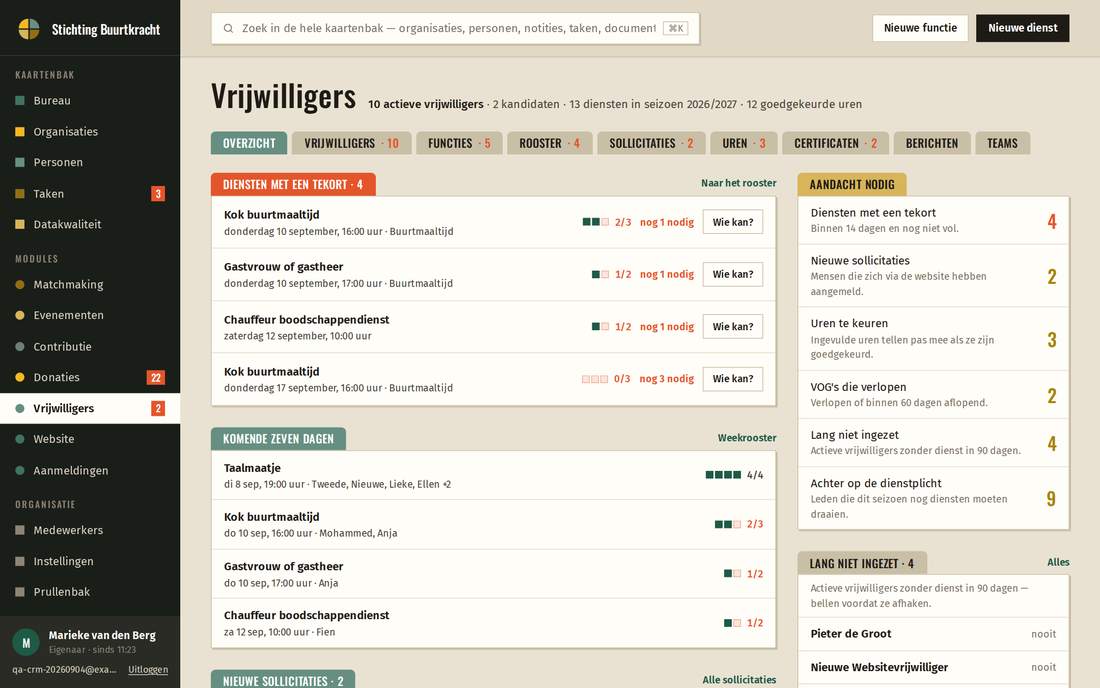Click the Prullenbak square icon
This screenshot has height=688, width=1100.
point(20,592)
